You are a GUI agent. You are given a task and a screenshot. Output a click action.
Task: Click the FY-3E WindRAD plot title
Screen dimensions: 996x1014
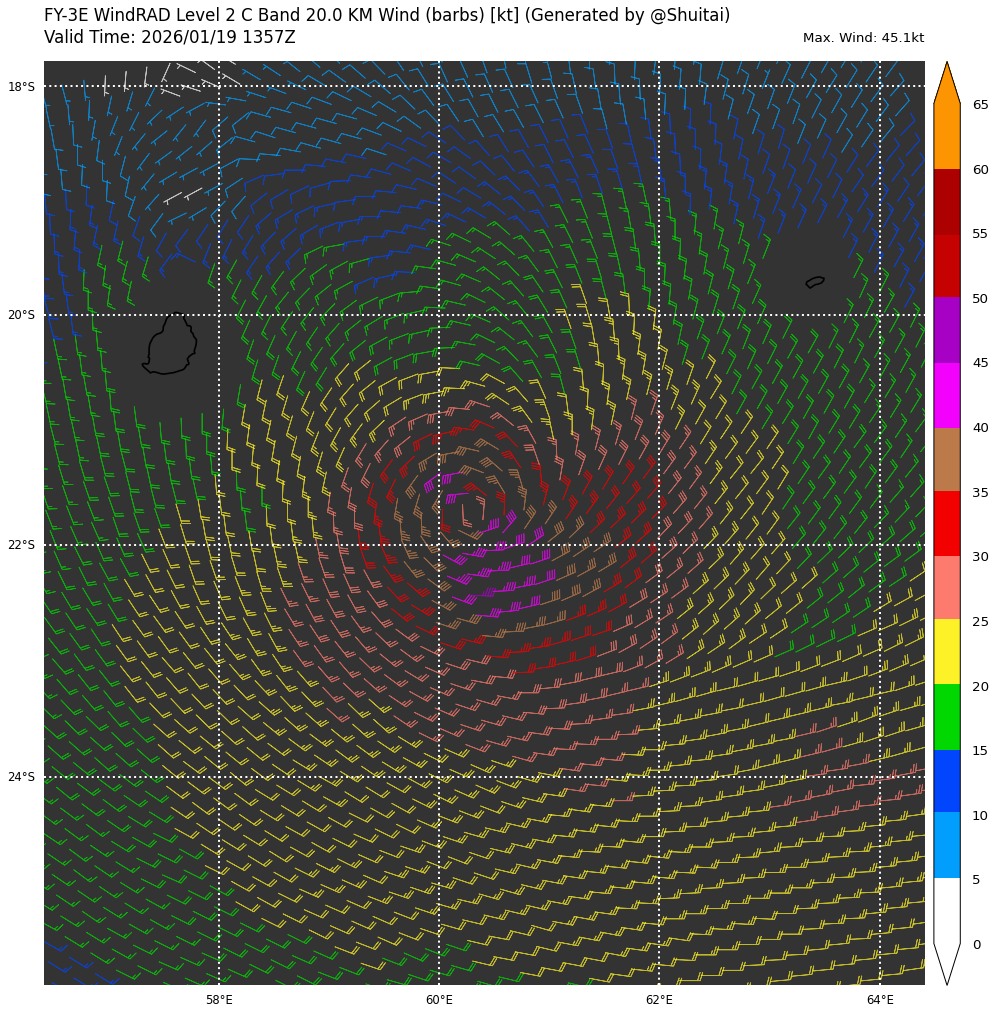point(387,16)
